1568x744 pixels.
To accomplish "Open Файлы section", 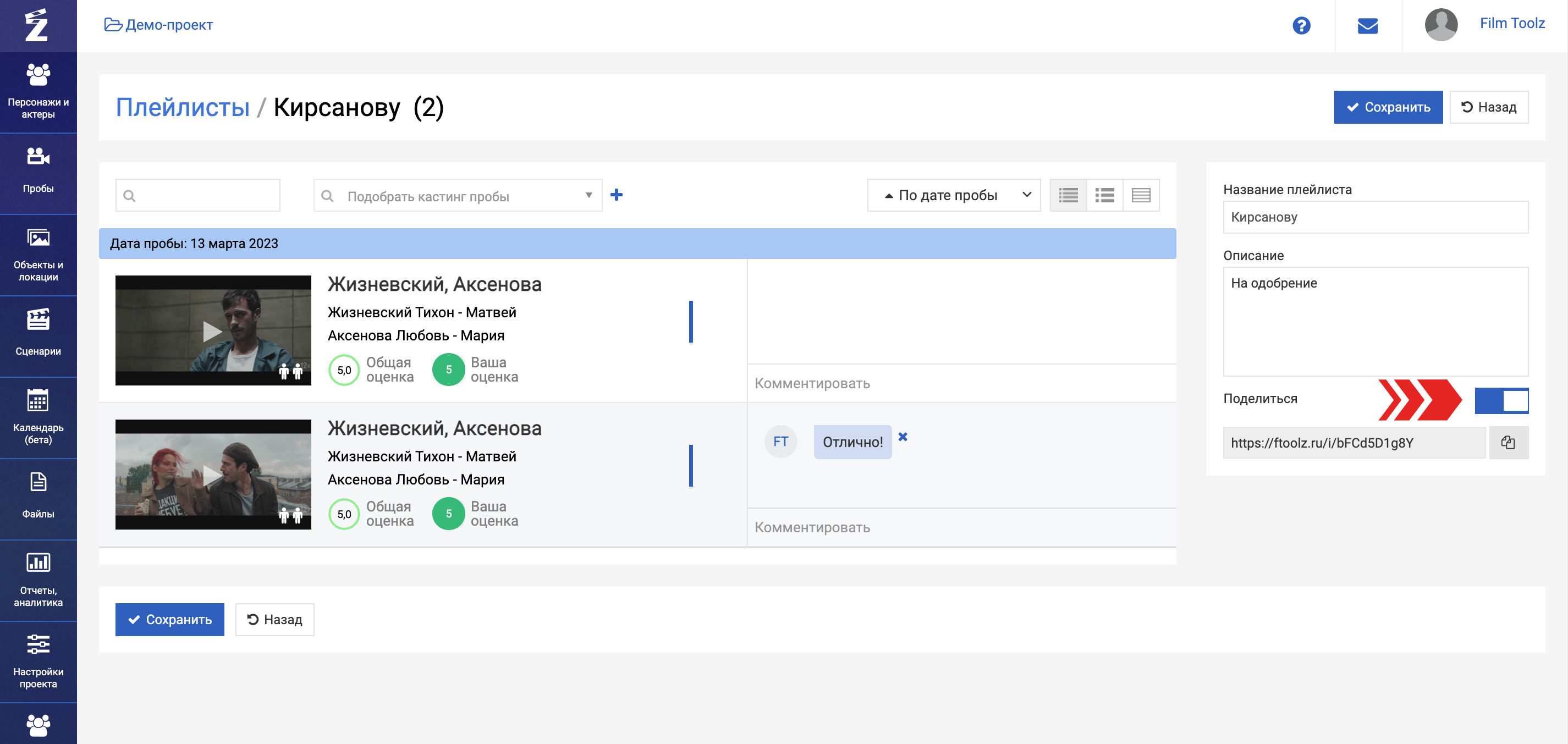I will coord(38,499).
